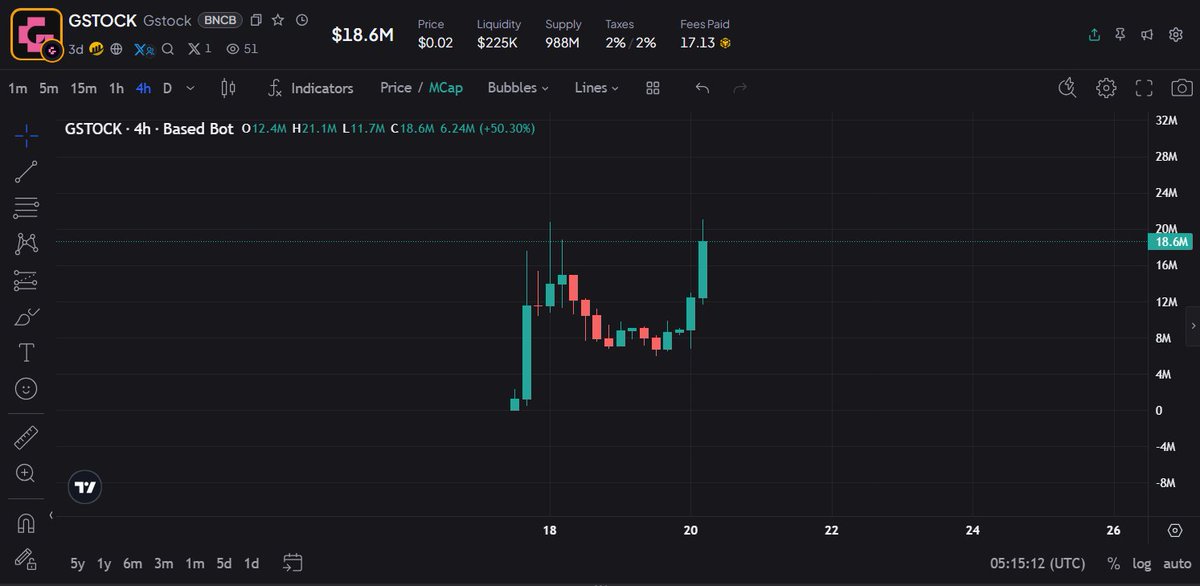Image resolution: width=1200 pixels, height=586 pixels.
Task: Toggle magnet mode for drawings
Action: [x=26, y=523]
